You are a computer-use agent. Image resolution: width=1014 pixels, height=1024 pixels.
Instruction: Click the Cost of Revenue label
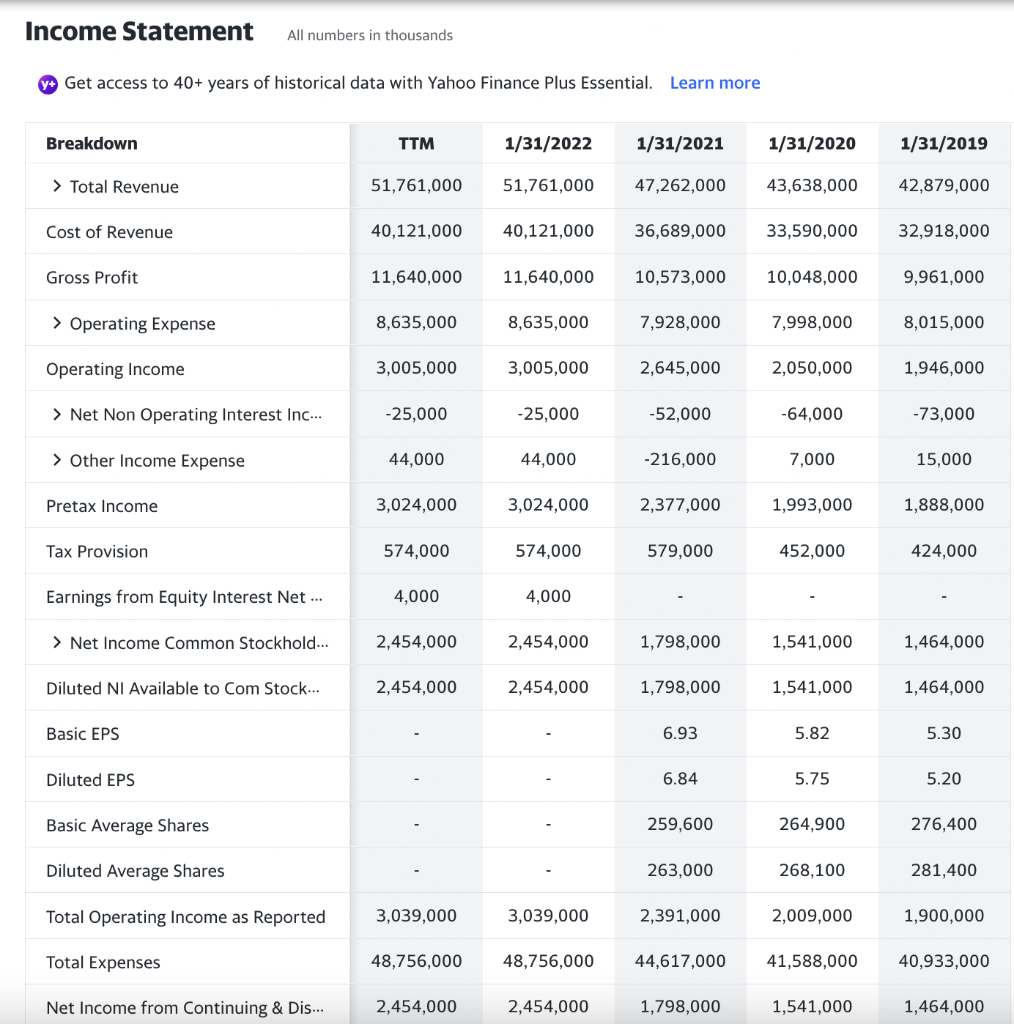(109, 232)
